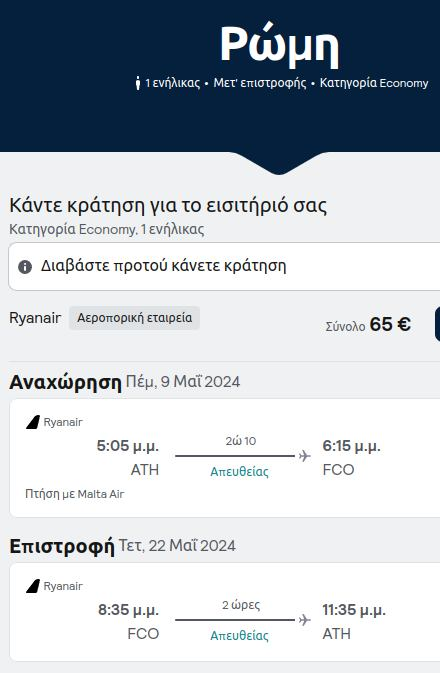440x673 pixels.
Task: Click the 'Σύνολο 65 €' total price
Action: pos(368,324)
